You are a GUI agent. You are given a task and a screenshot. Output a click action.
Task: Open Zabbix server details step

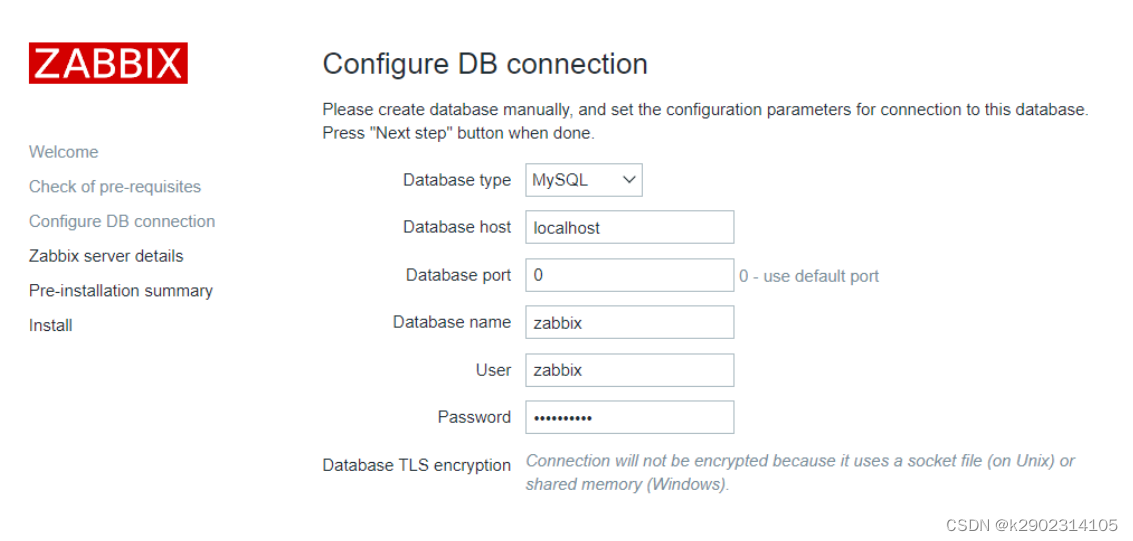pos(106,256)
